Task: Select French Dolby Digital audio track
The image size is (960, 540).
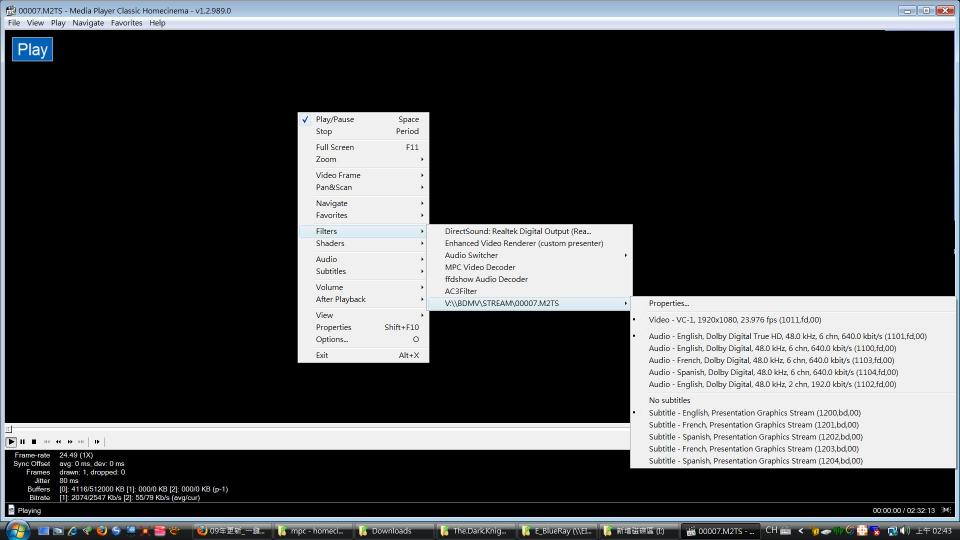Action: point(792,360)
